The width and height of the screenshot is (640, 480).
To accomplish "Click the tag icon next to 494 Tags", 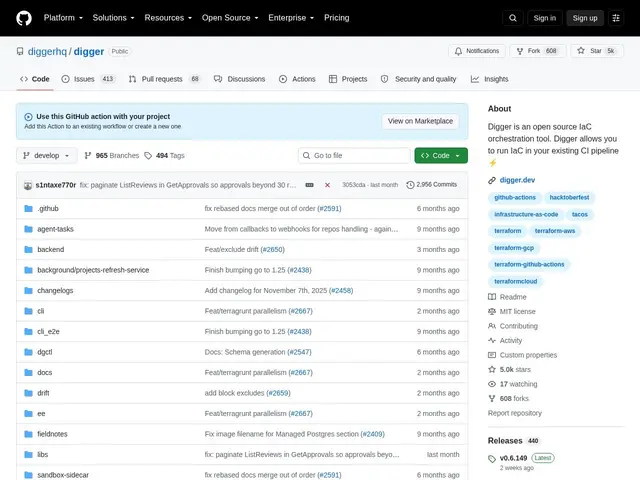I will click(148, 156).
